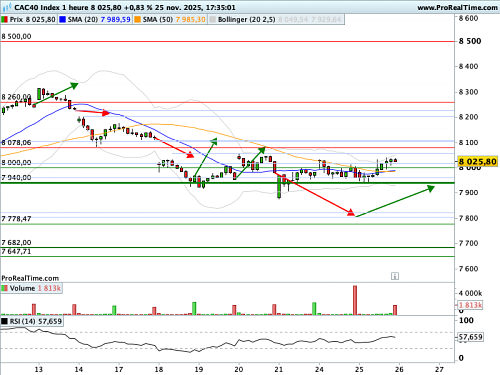Click the timestamp 25 nov. 2025, 17:35:01
500x375 pixels.
tap(195, 7)
